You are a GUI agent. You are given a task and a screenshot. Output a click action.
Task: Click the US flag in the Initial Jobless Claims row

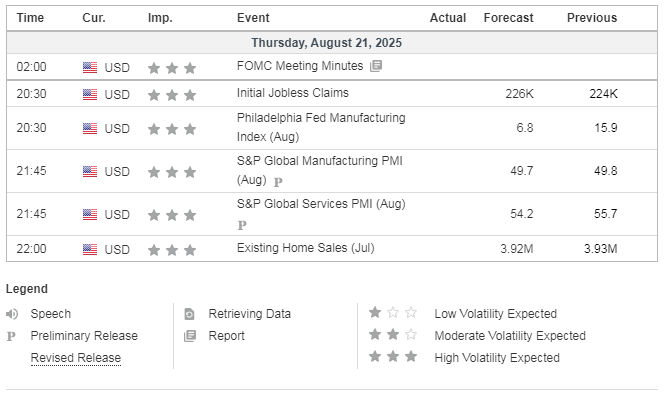(90, 94)
